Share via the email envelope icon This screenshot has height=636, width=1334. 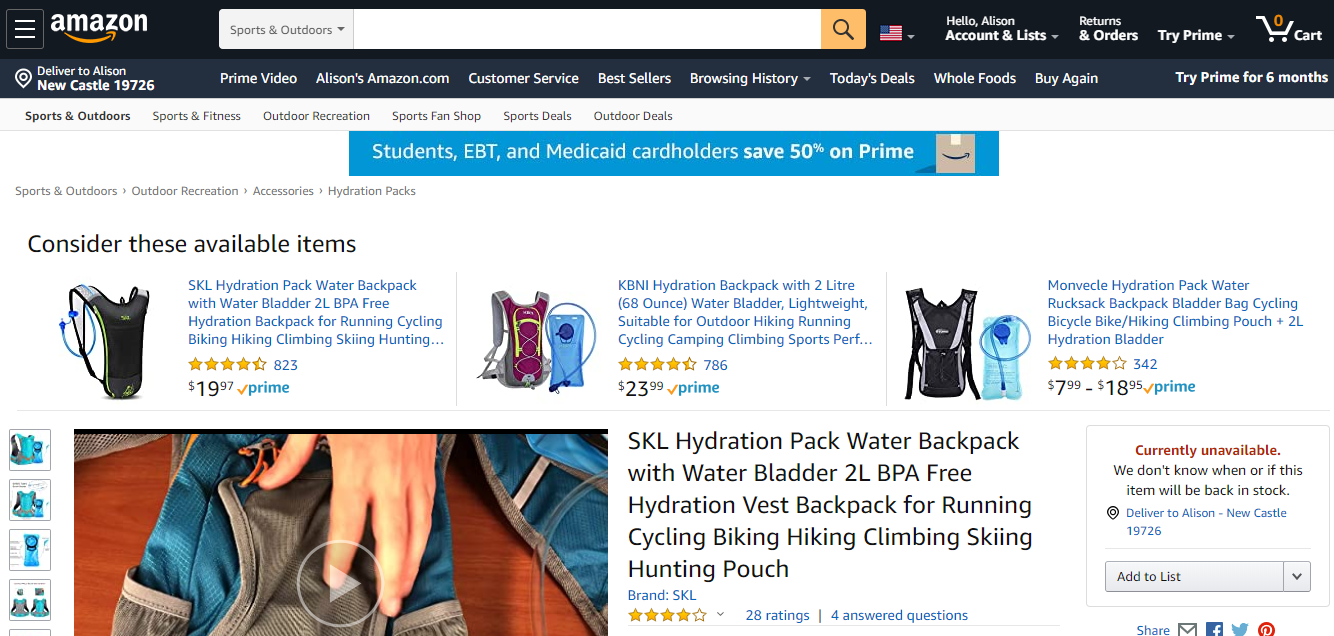tap(1187, 630)
